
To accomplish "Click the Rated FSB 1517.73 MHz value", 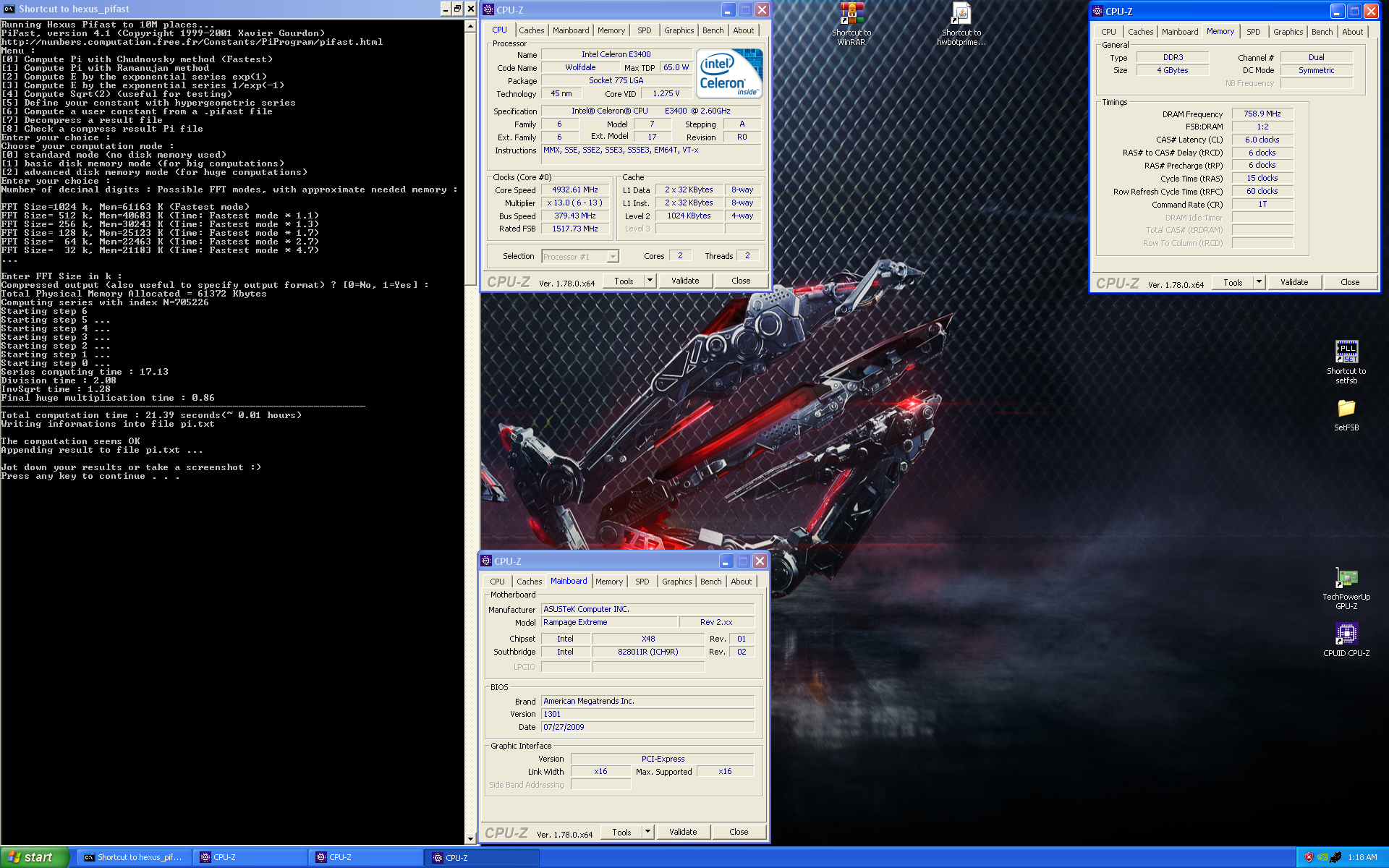I will point(575,229).
